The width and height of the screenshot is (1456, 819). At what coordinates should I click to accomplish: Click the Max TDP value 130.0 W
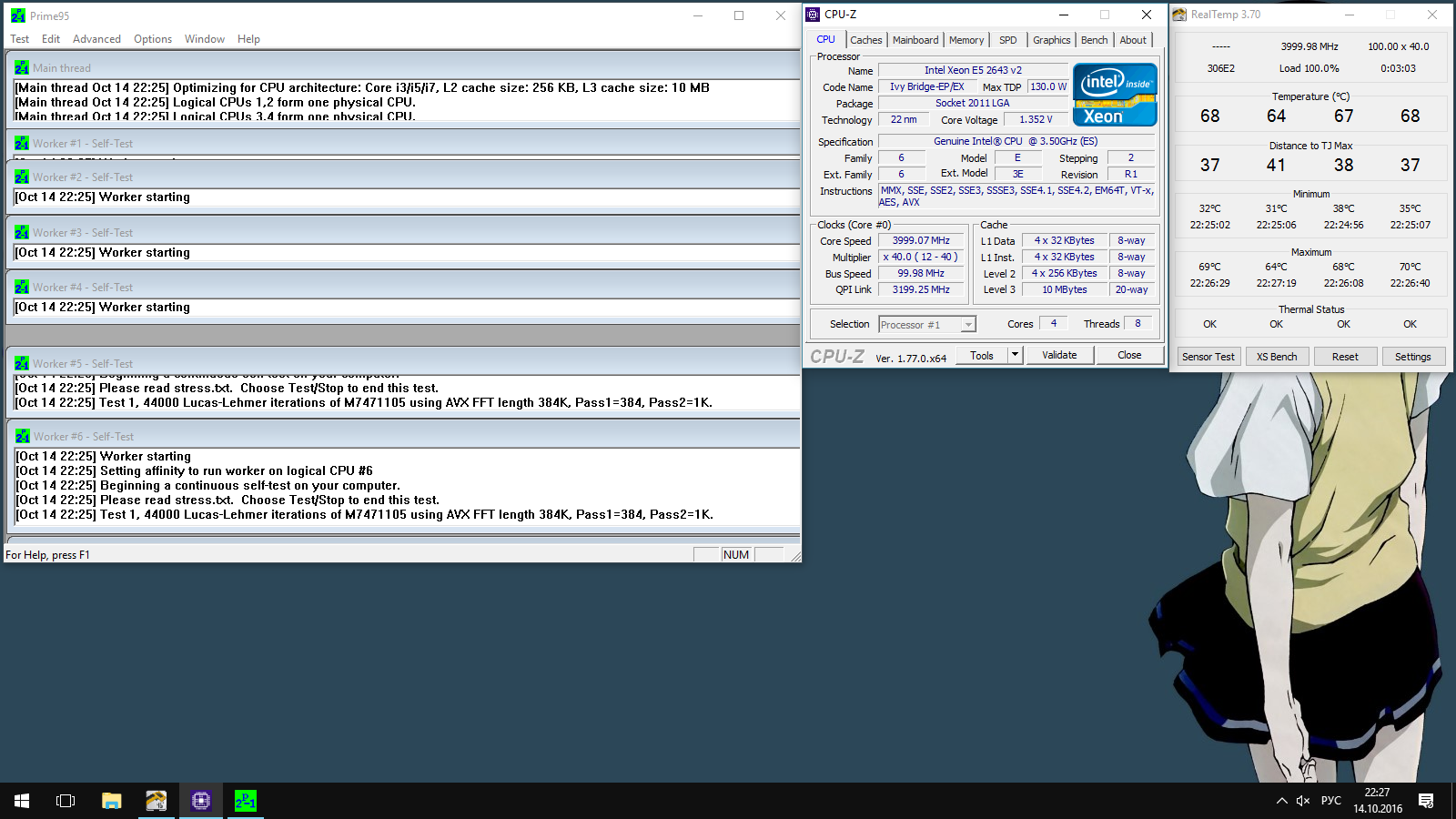[1048, 86]
